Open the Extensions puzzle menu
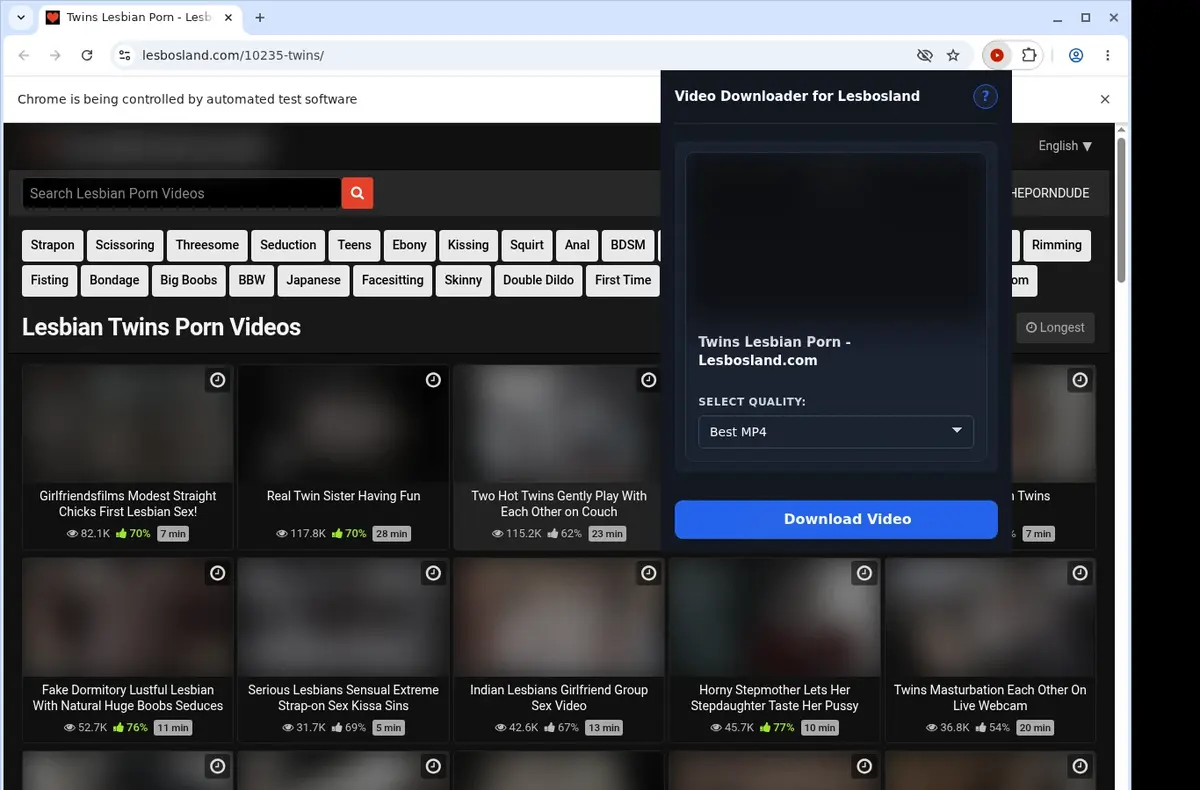This screenshot has height=790, width=1200. click(1028, 56)
